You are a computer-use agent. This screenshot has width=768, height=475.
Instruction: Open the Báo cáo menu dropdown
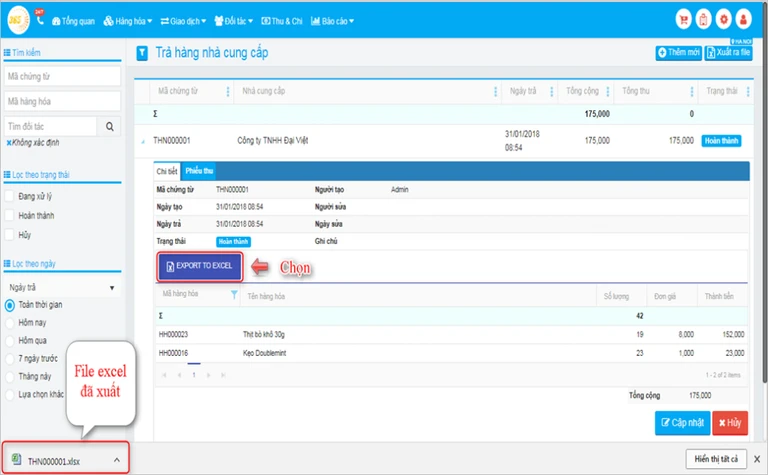click(332, 21)
